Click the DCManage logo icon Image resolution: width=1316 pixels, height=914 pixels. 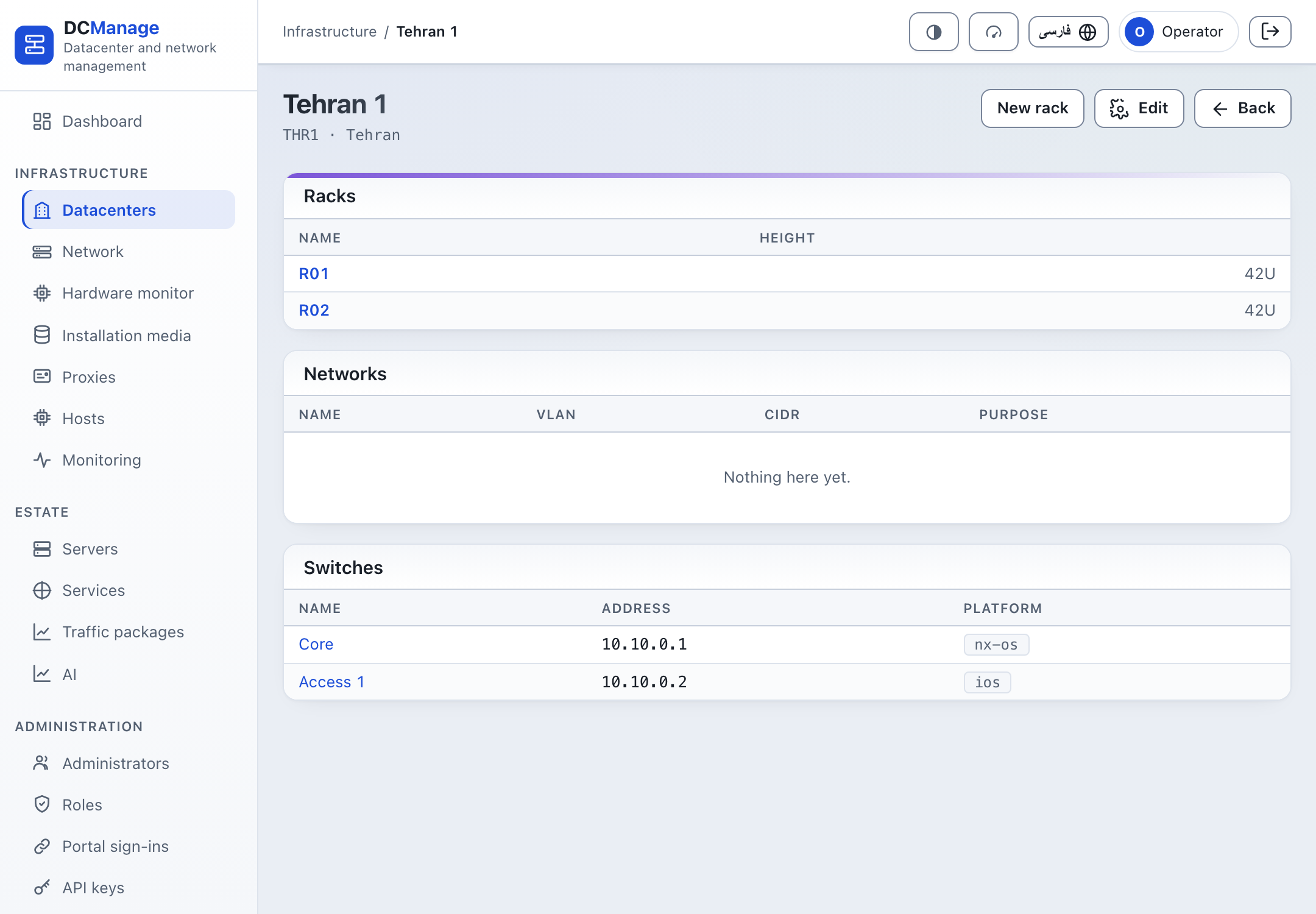pyautogui.click(x=34, y=45)
